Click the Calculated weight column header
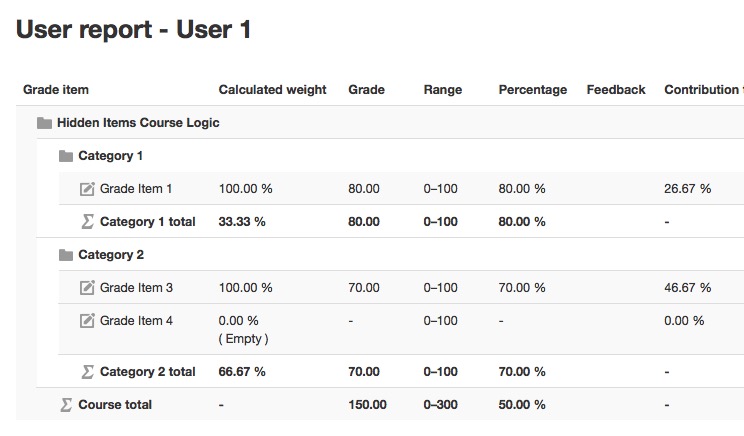This screenshot has height=436, width=744. 272,90
